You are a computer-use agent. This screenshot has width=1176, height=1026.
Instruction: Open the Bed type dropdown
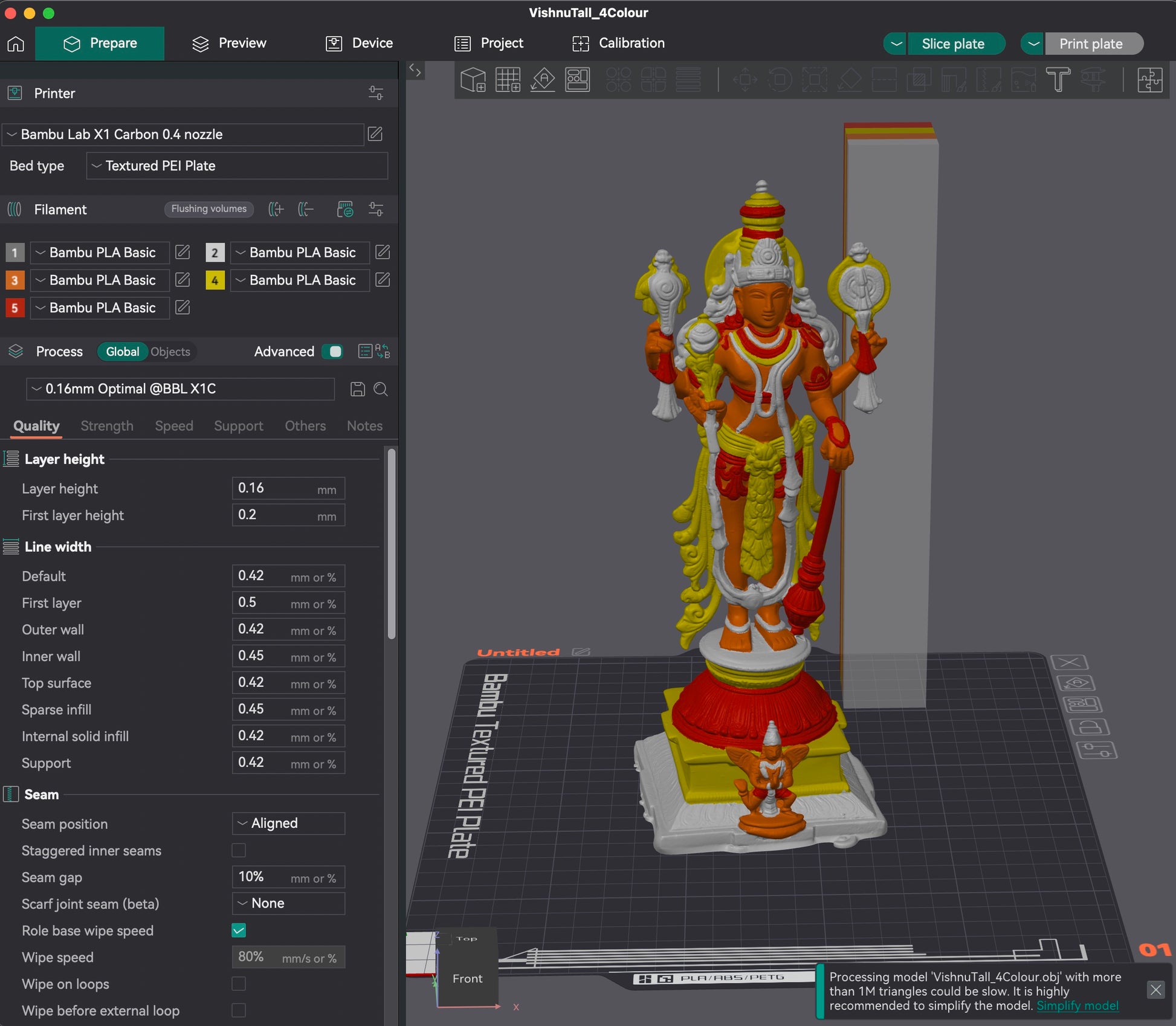tap(237, 166)
